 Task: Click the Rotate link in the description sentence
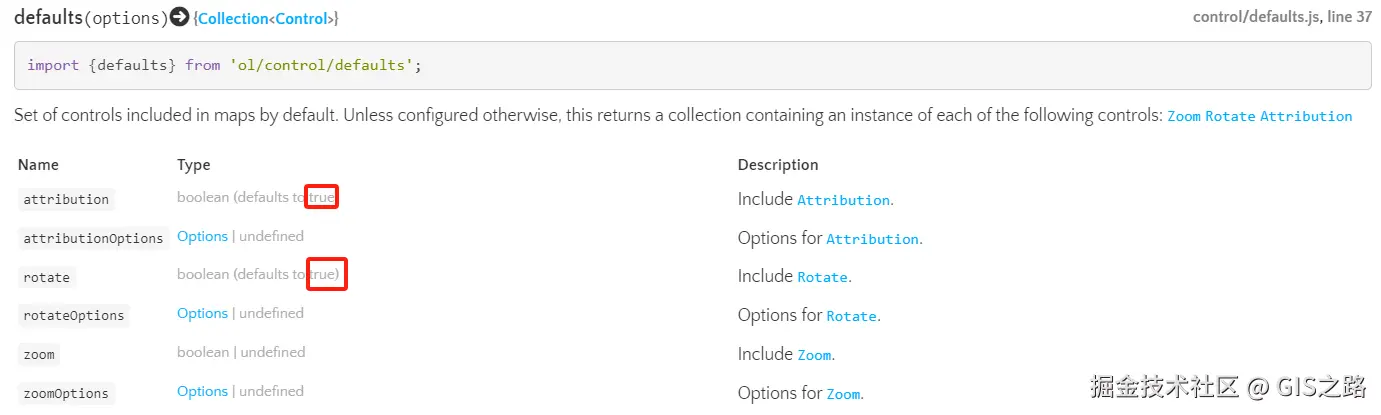(1229, 116)
